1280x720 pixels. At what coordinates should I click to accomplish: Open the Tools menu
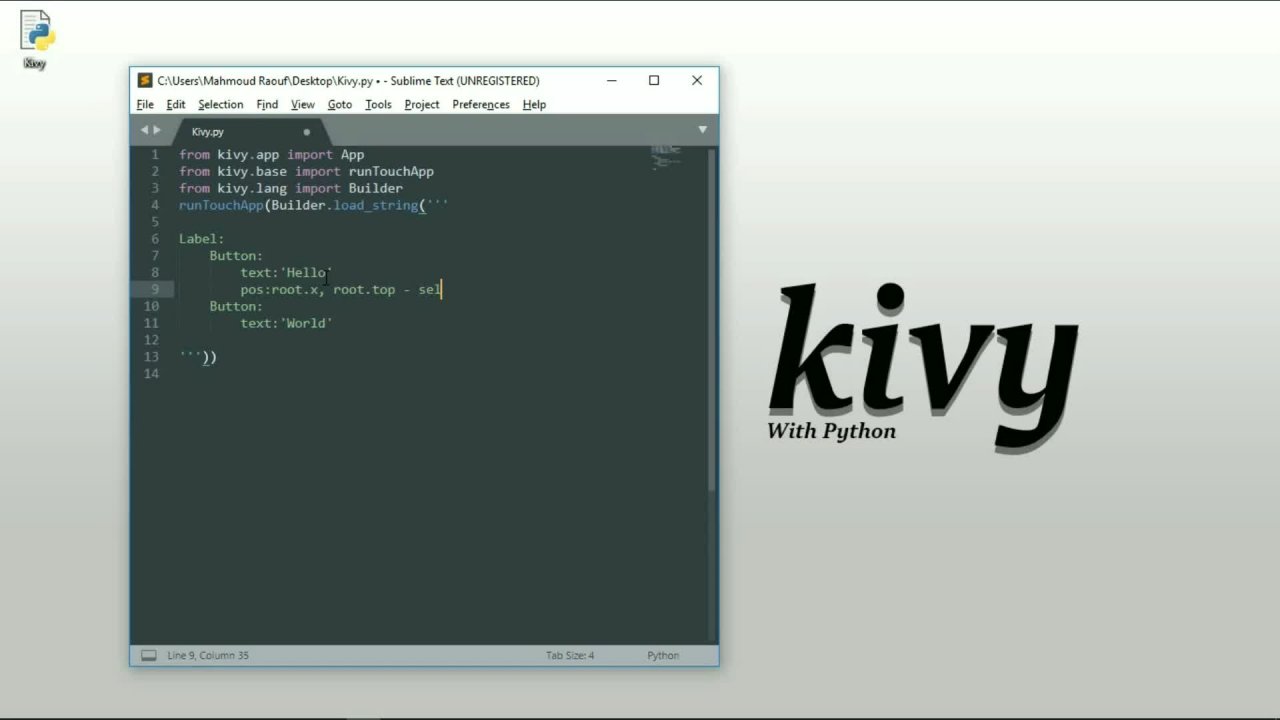(378, 105)
